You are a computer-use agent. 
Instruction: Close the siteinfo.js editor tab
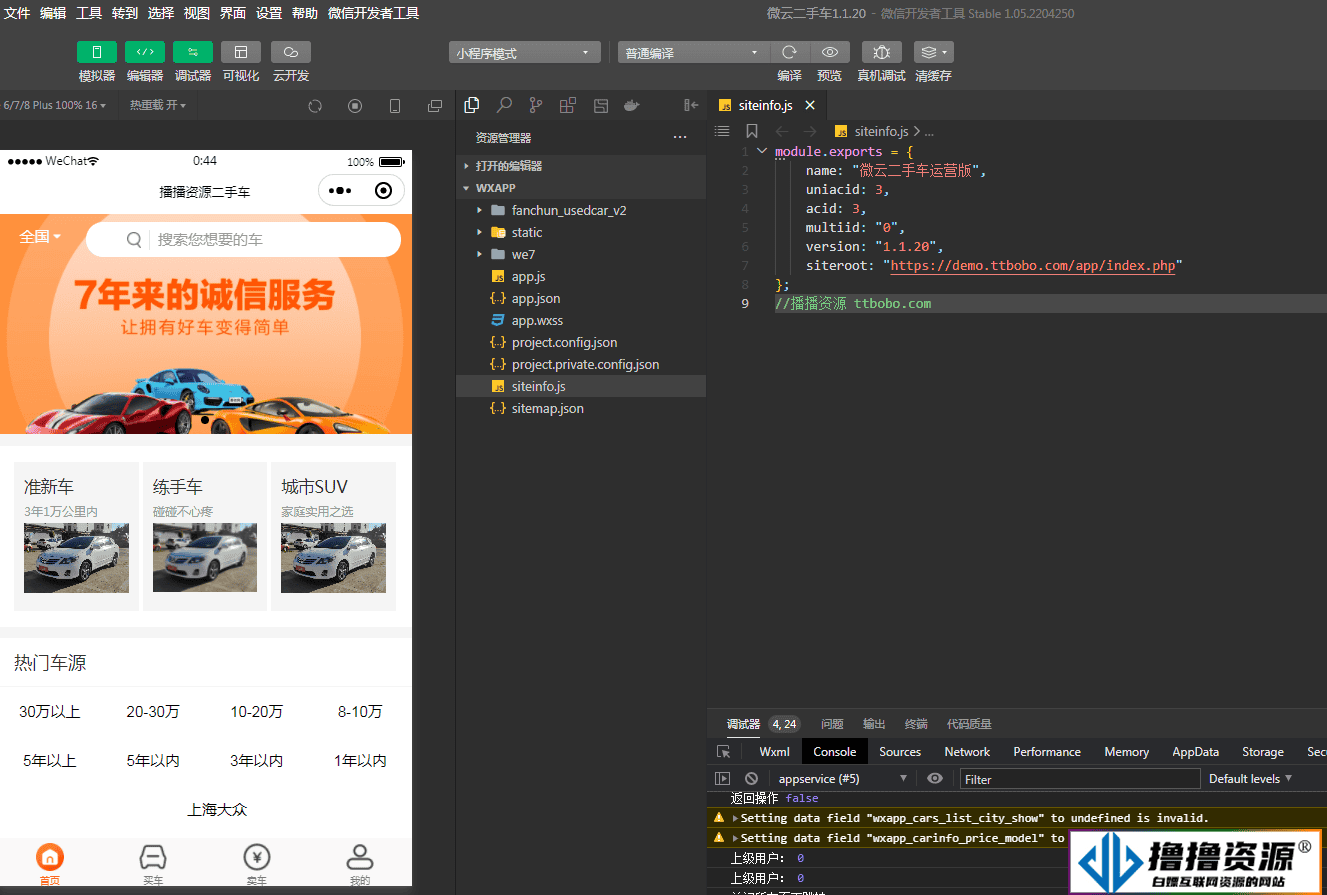[x=810, y=105]
